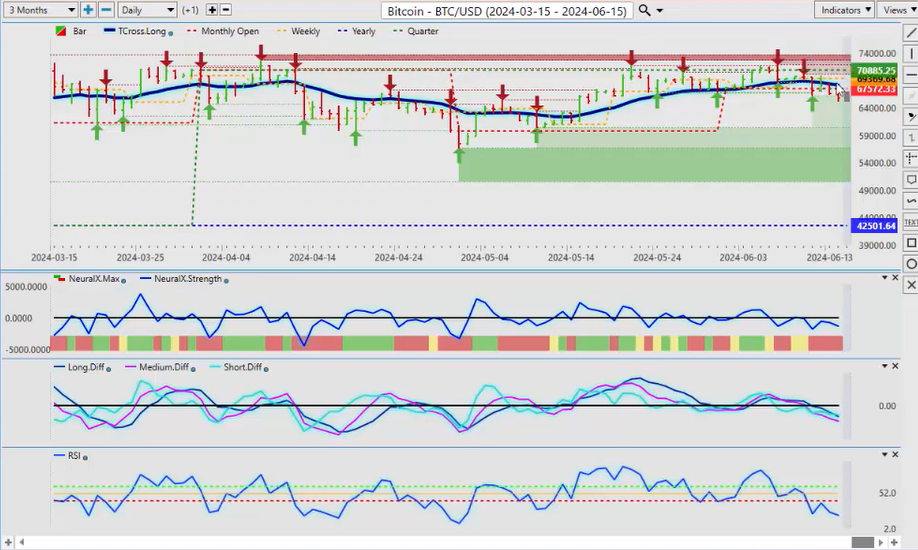Select the vertical line drawing tool
Image resolution: width=918 pixels, height=550 pixels.
[x=910, y=54]
